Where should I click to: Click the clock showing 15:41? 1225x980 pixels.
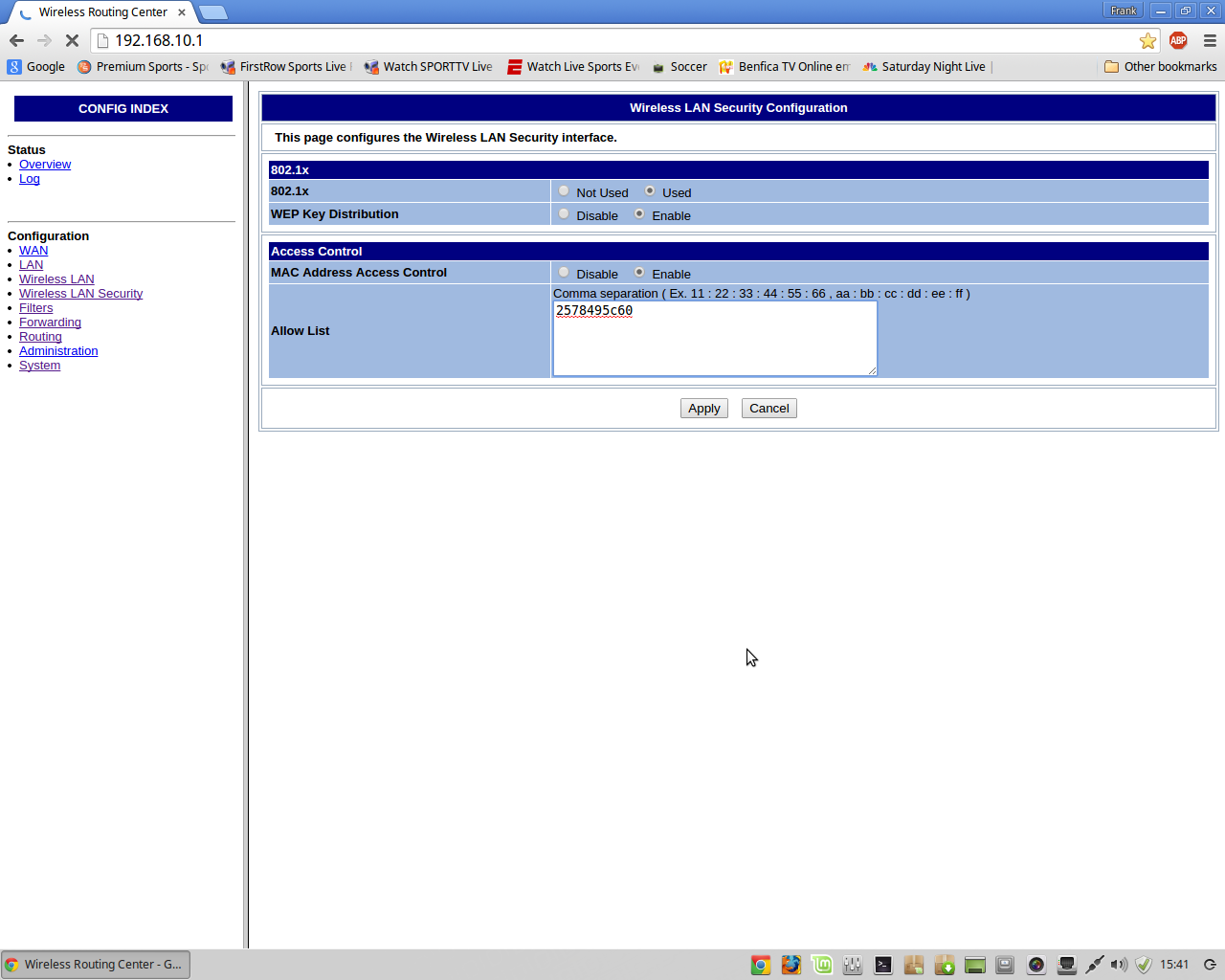pyautogui.click(x=1174, y=965)
